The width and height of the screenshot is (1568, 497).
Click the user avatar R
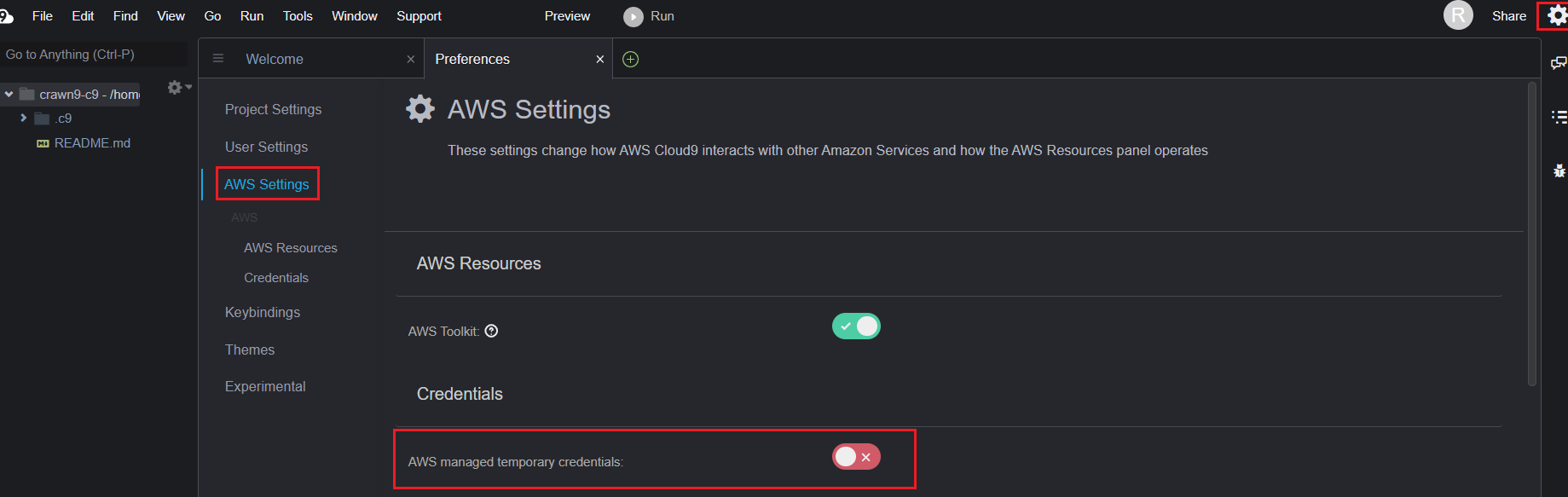click(x=1458, y=15)
